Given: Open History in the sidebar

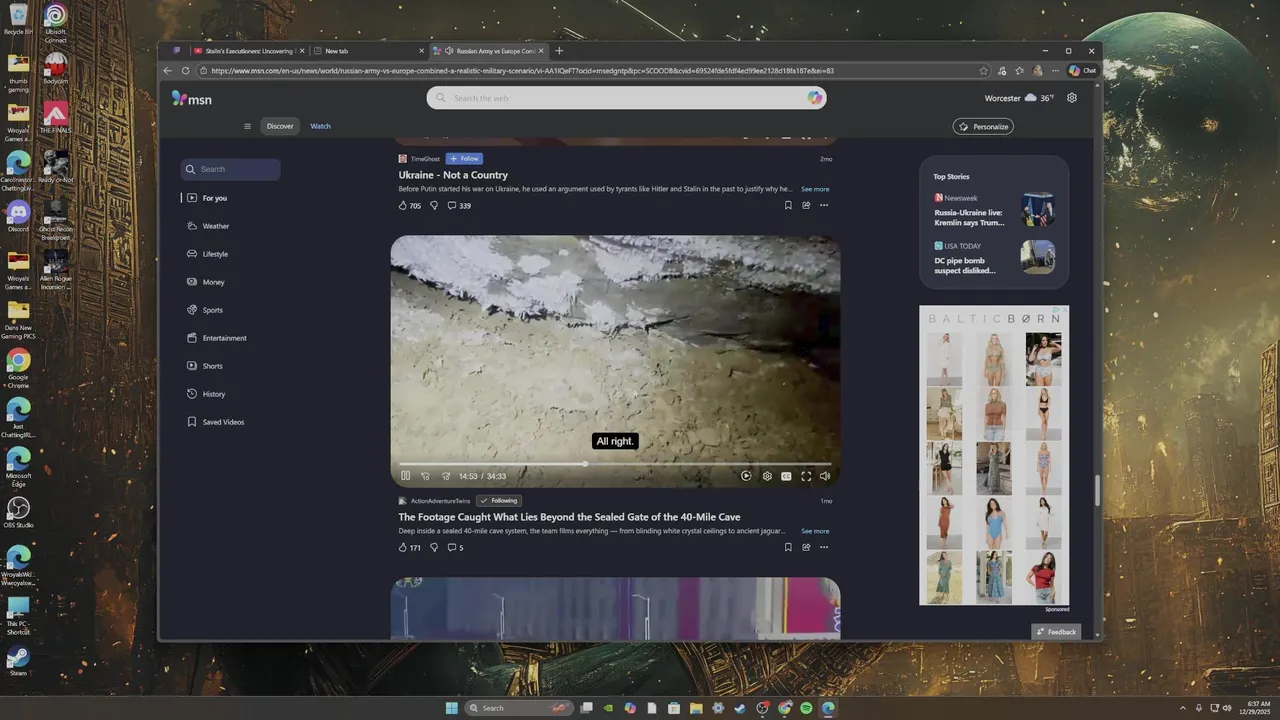Looking at the screenshot, I should point(214,394).
